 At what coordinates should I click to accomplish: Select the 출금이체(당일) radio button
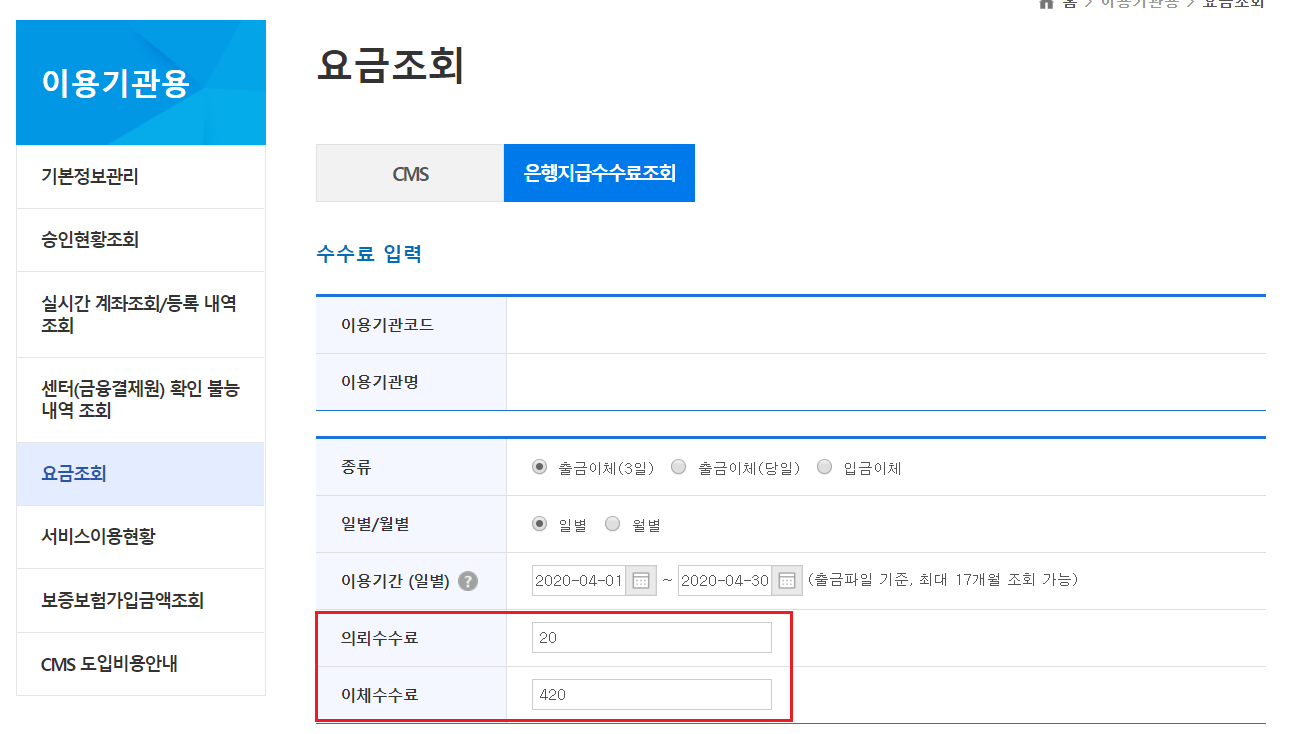tap(678, 466)
